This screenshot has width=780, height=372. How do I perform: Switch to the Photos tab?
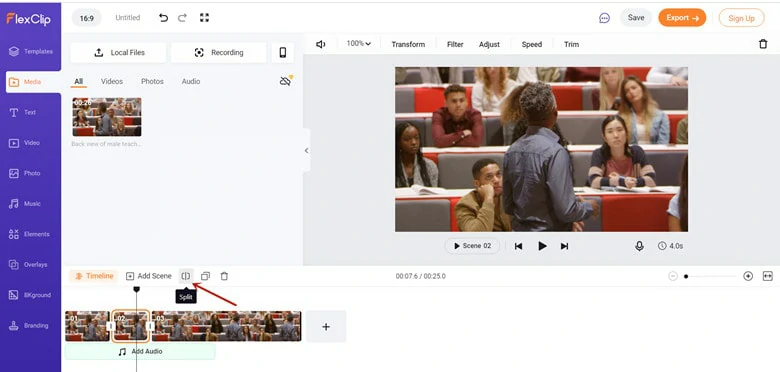152,82
